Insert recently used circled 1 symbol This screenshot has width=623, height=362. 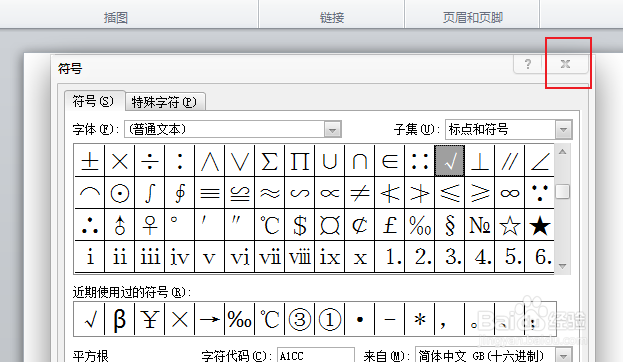330,319
